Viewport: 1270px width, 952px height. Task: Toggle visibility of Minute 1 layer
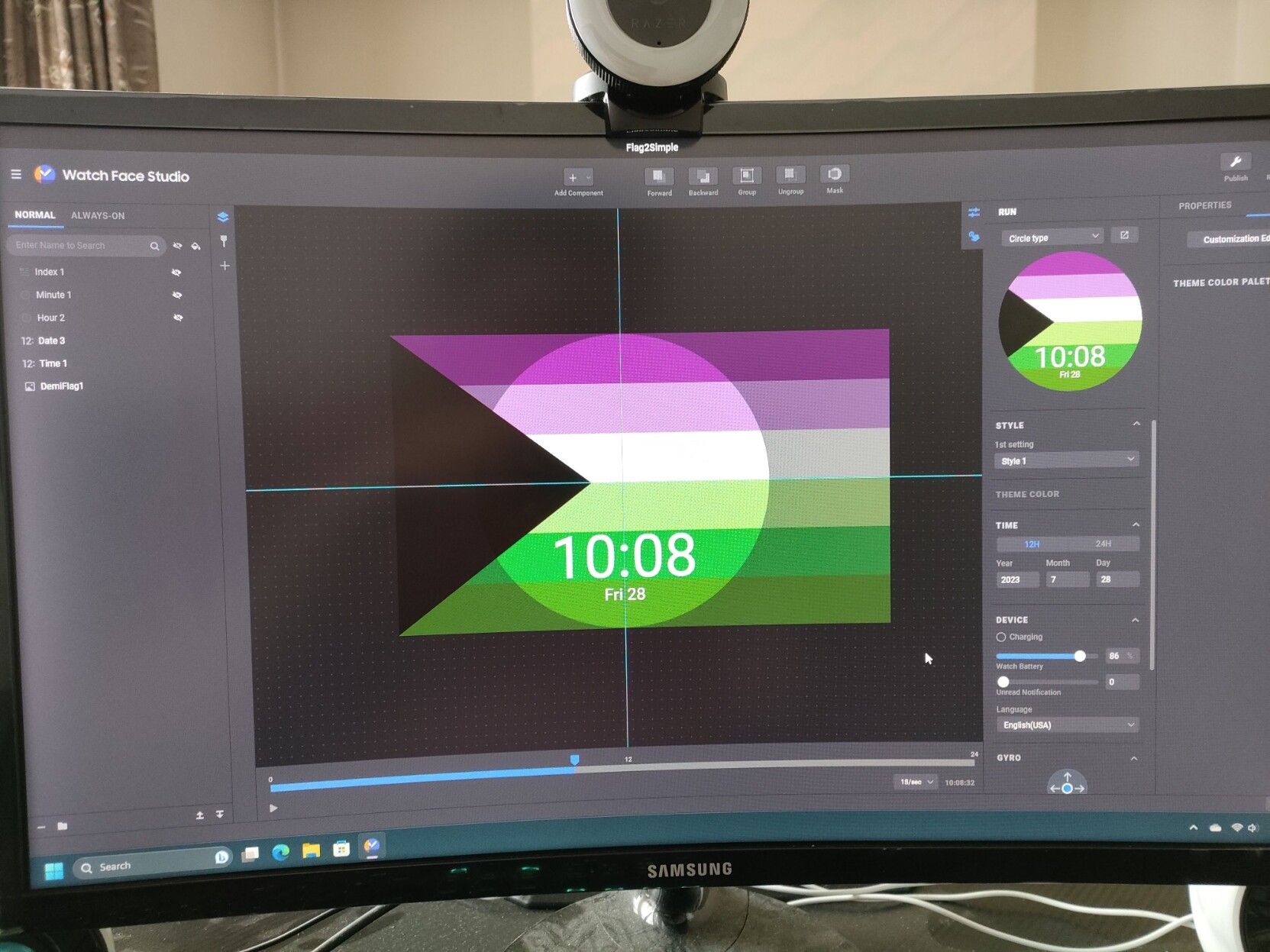(177, 295)
